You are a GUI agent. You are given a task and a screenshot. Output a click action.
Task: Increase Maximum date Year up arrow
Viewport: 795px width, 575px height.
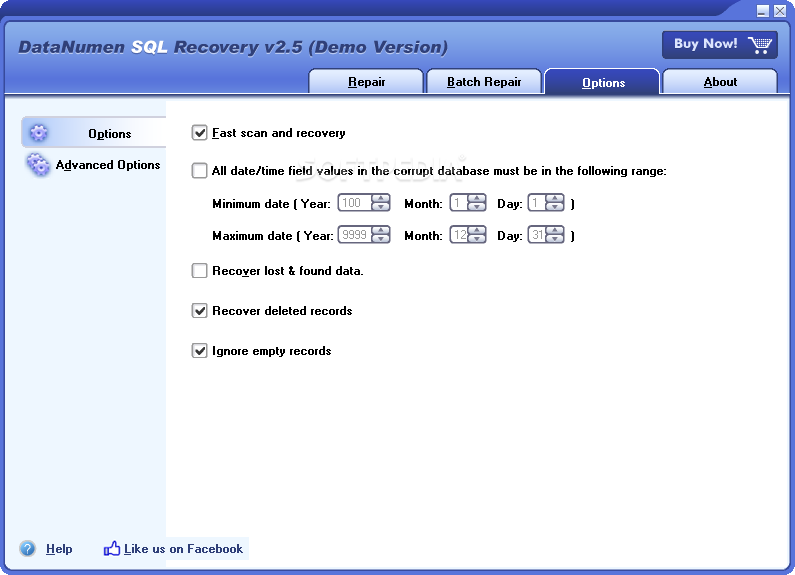381,230
